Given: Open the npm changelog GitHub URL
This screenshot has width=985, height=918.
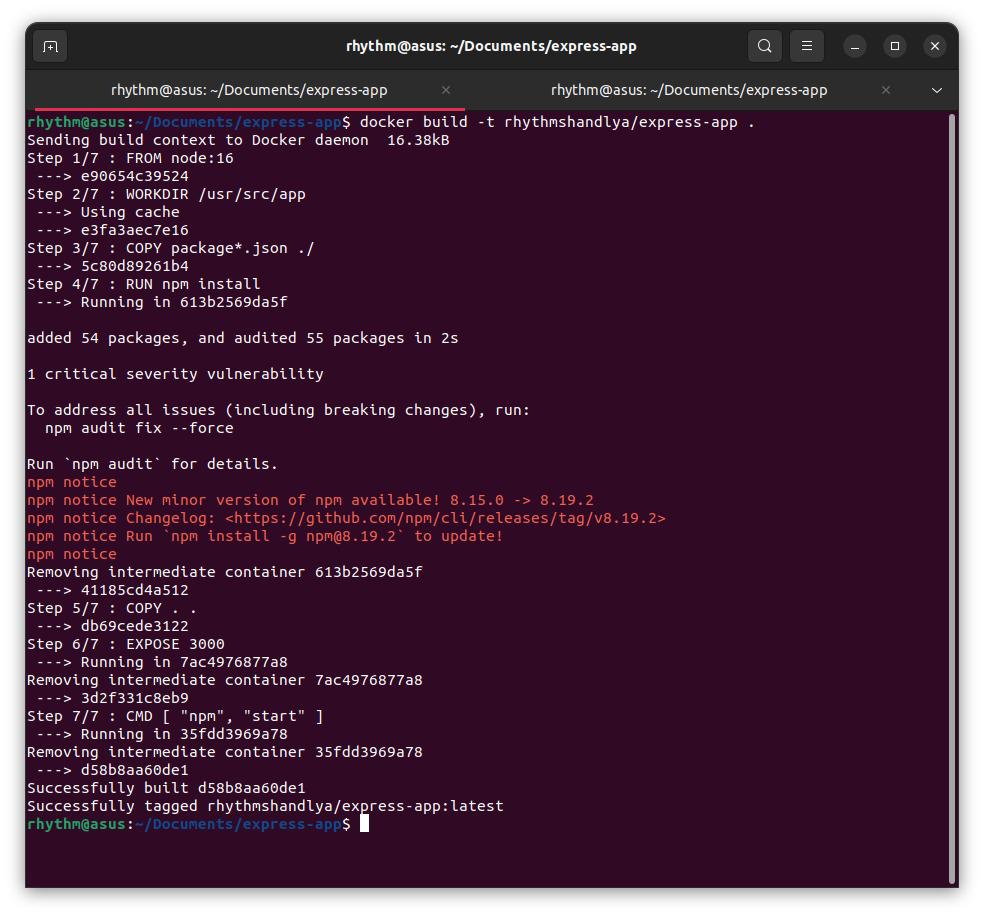Looking at the screenshot, I should (445, 518).
